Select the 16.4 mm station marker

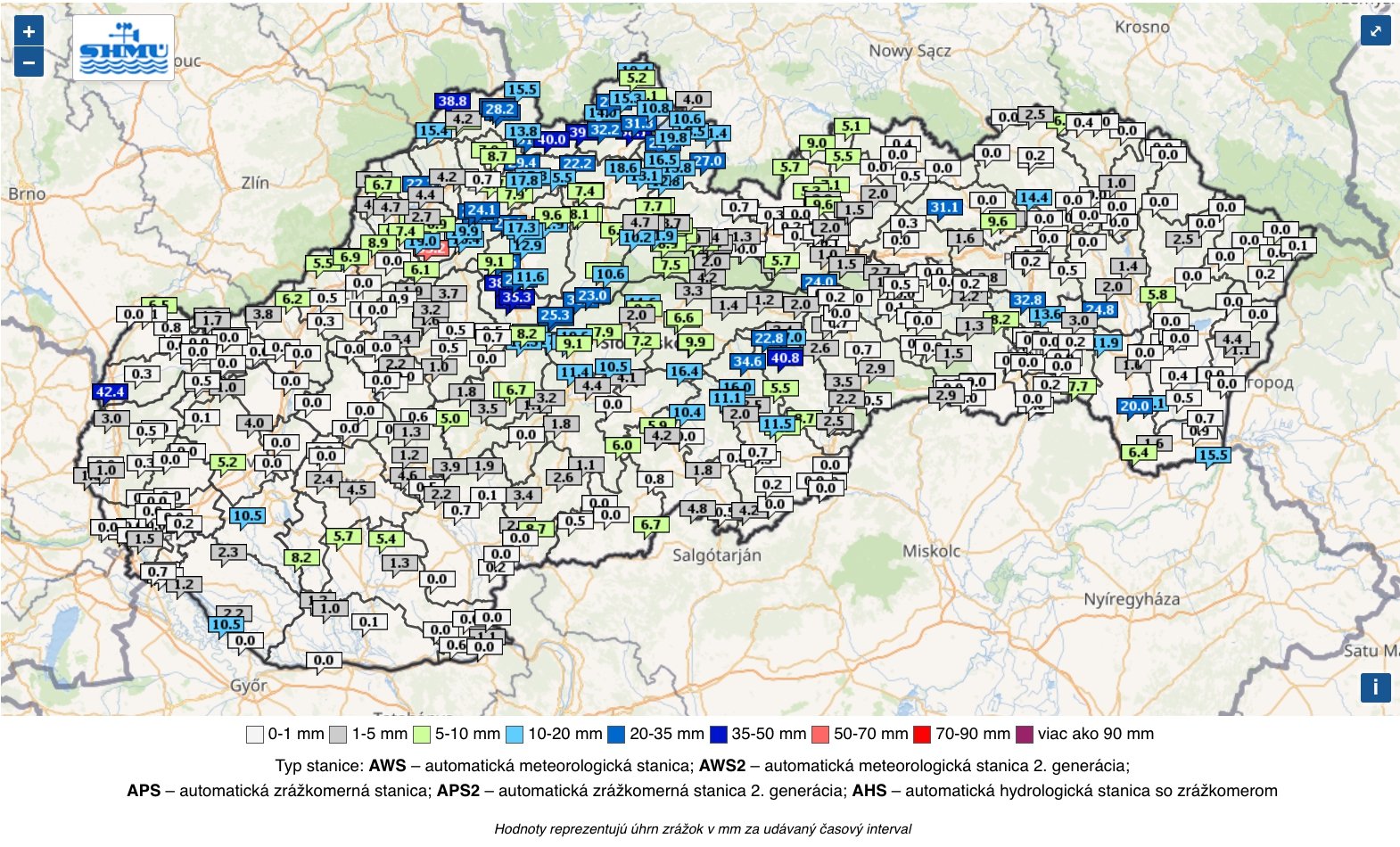click(x=684, y=371)
